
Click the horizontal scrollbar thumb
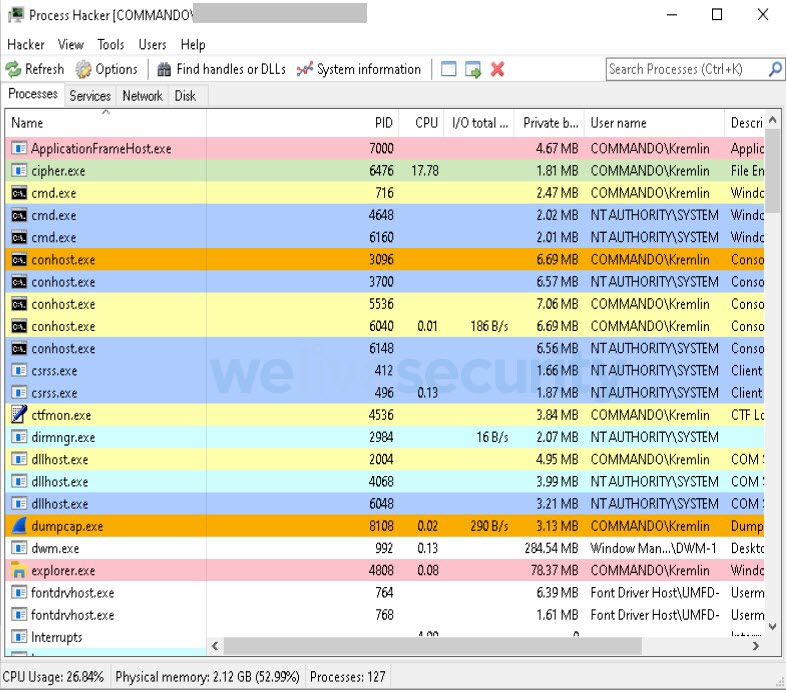point(433,646)
